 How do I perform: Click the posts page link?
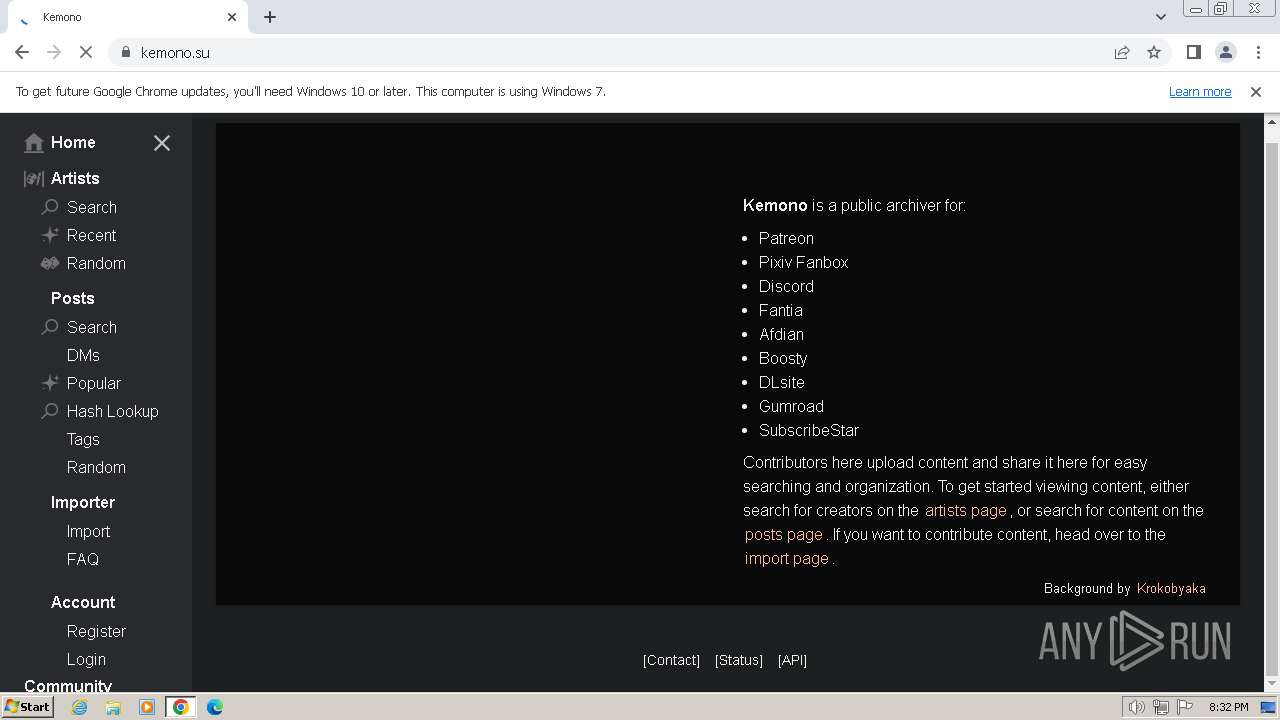pos(784,534)
